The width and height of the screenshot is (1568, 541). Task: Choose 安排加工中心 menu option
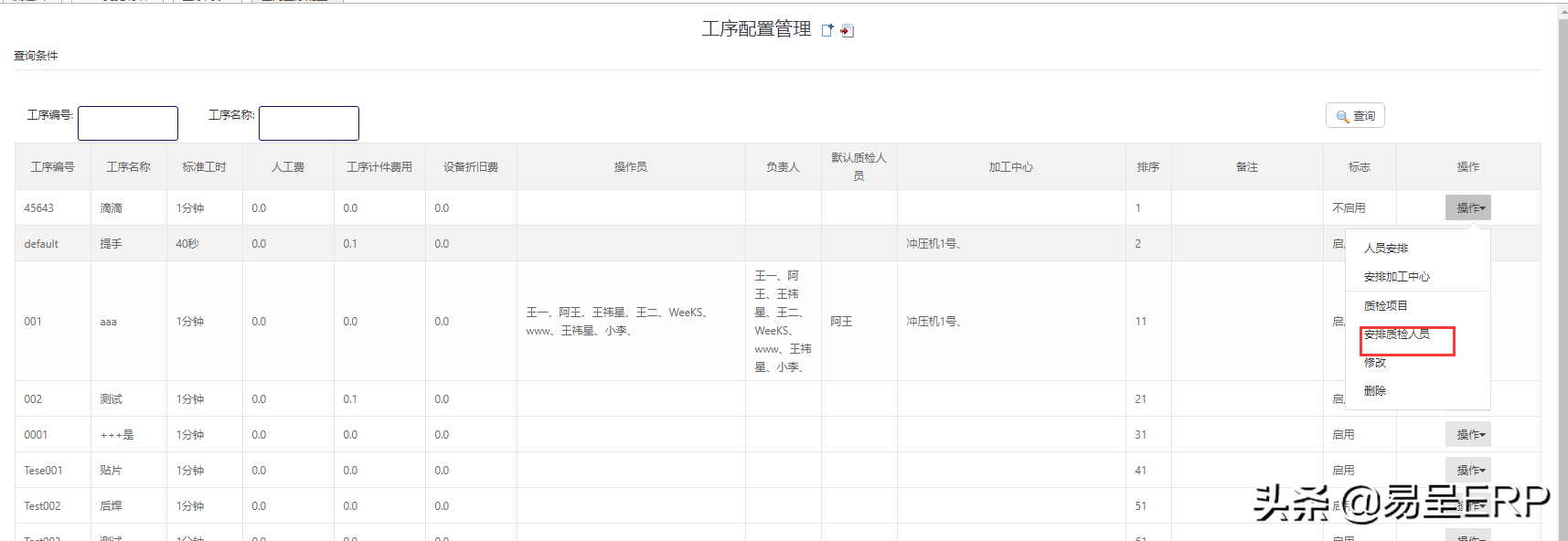[x=1396, y=277]
